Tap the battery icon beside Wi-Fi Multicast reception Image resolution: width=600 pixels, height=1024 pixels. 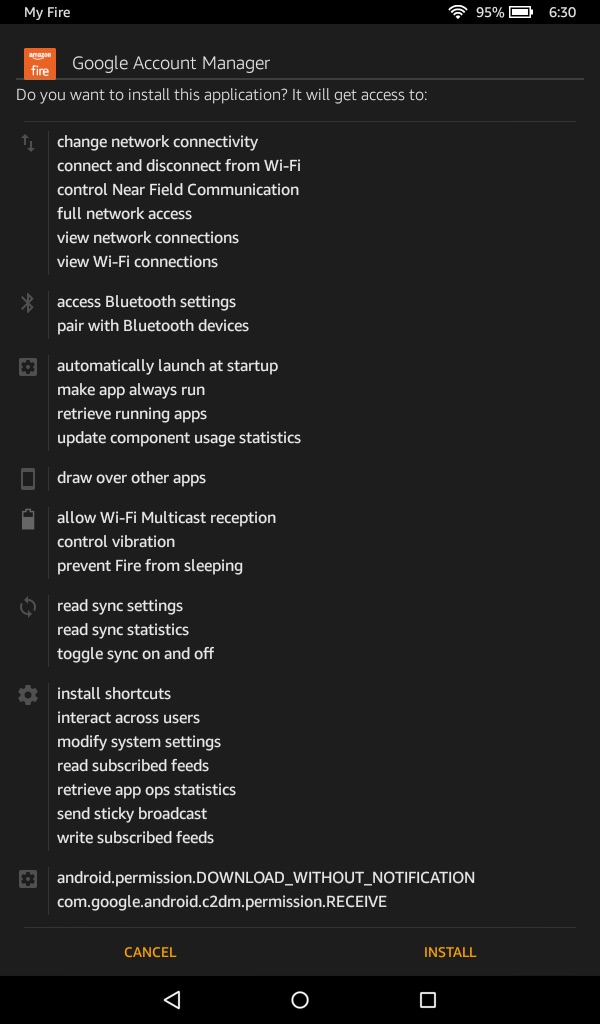click(x=27, y=519)
